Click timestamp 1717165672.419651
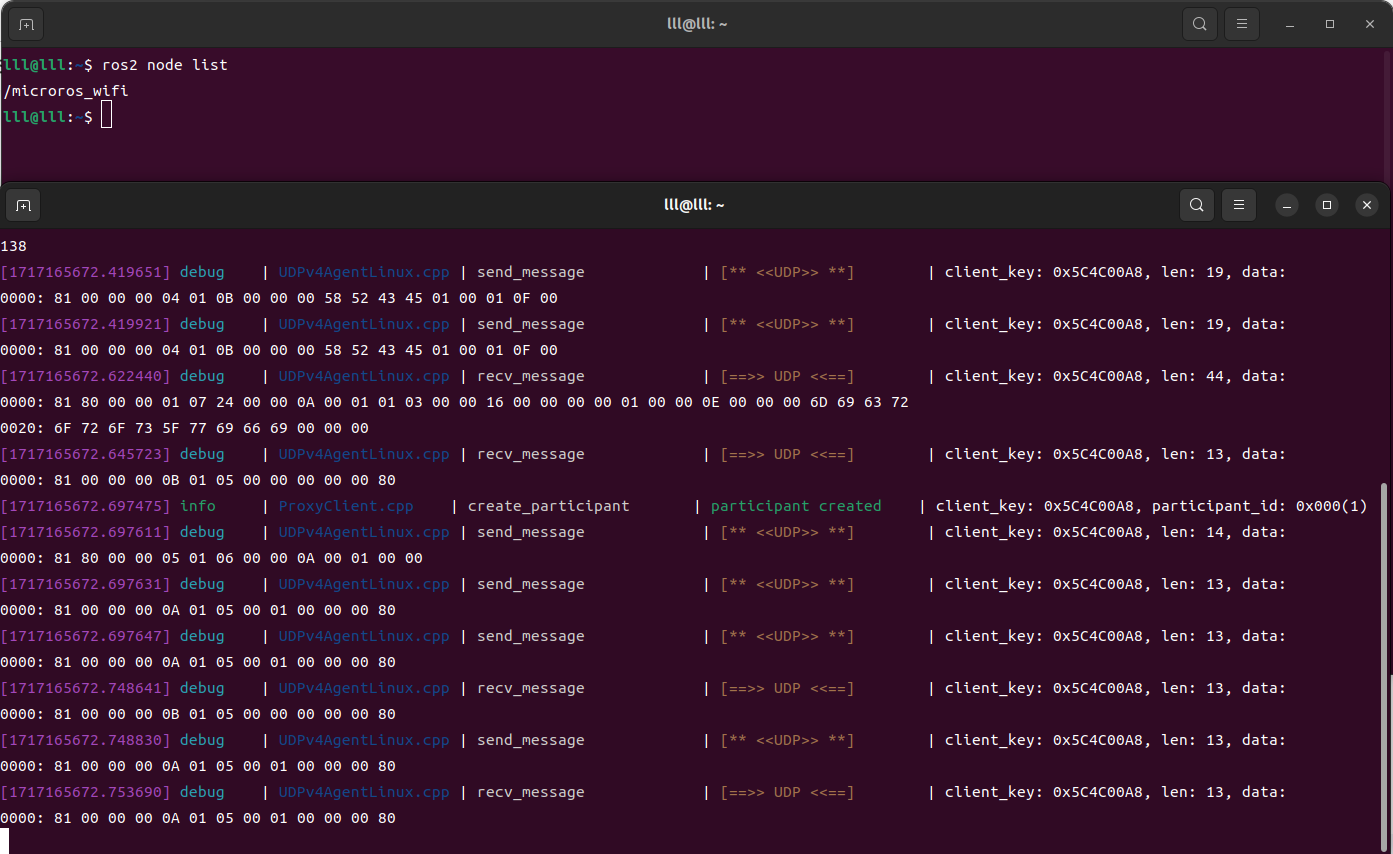 point(86,272)
